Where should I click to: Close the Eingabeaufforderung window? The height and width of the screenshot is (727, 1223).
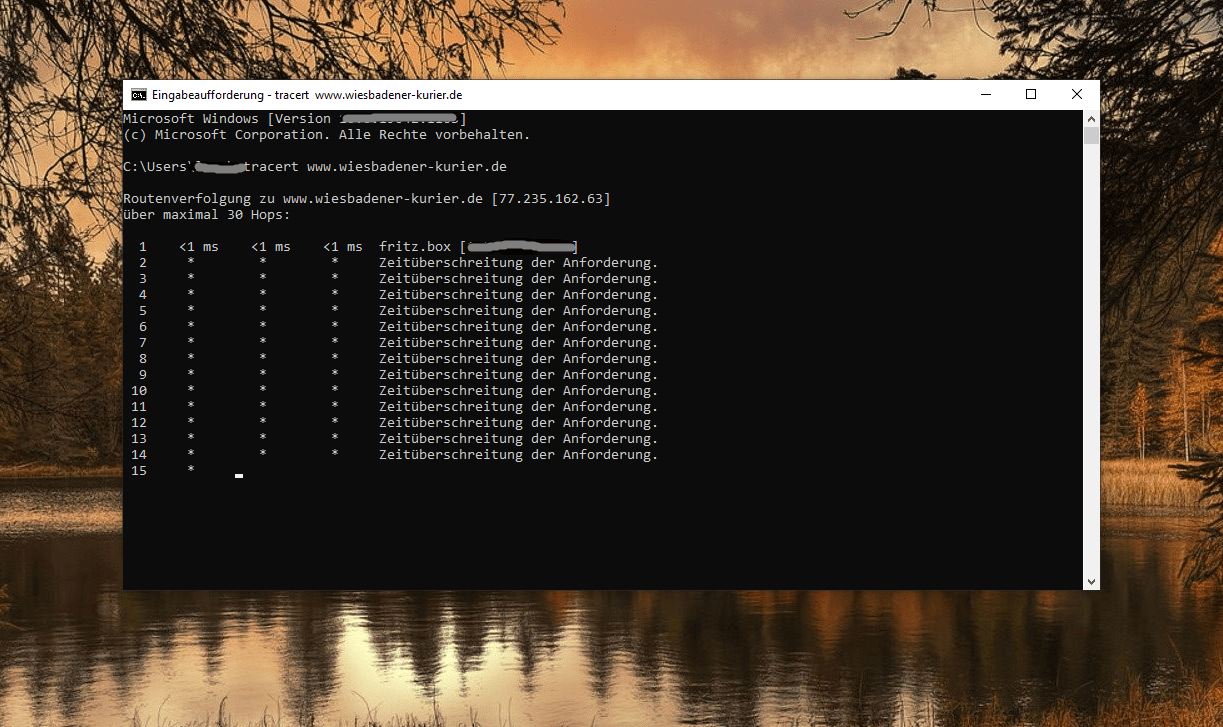(1077, 95)
